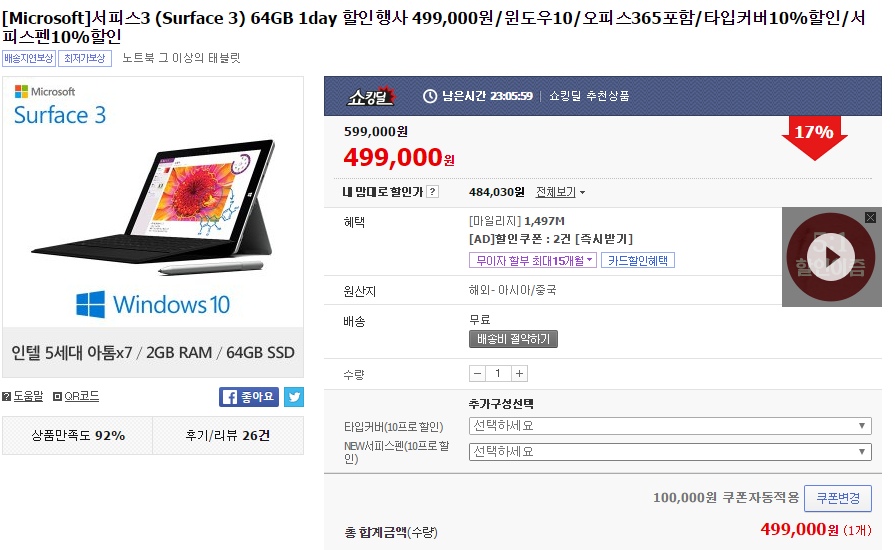Close the video popup overlay

tap(870, 217)
